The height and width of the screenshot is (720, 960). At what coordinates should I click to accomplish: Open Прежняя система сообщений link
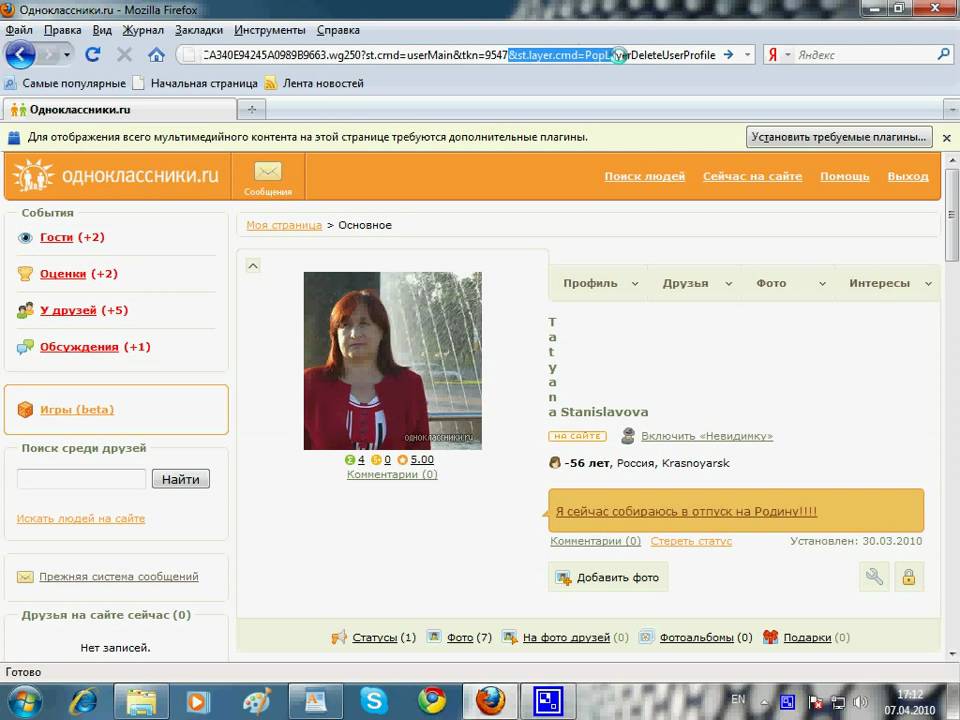(x=119, y=577)
